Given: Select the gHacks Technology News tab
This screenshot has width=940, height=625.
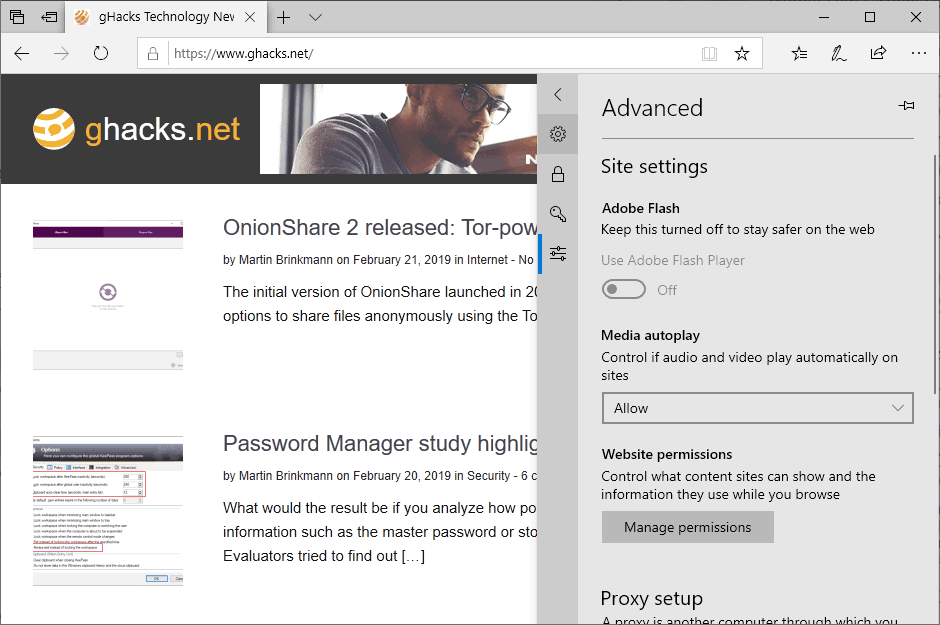Looking at the screenshot, I should [167, 17].
